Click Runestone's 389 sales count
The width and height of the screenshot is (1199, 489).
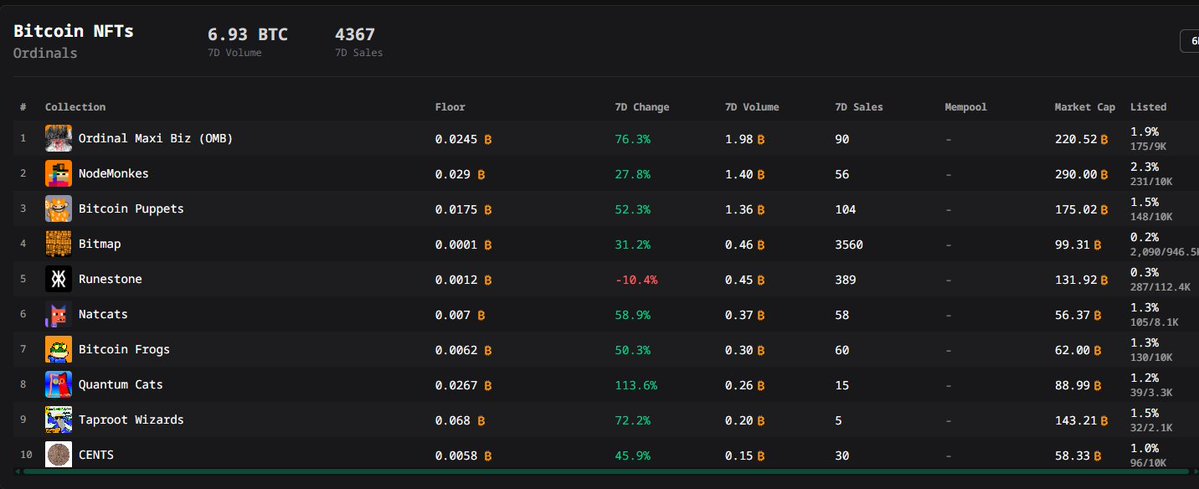pyautogui.click(x=846, y=280)
